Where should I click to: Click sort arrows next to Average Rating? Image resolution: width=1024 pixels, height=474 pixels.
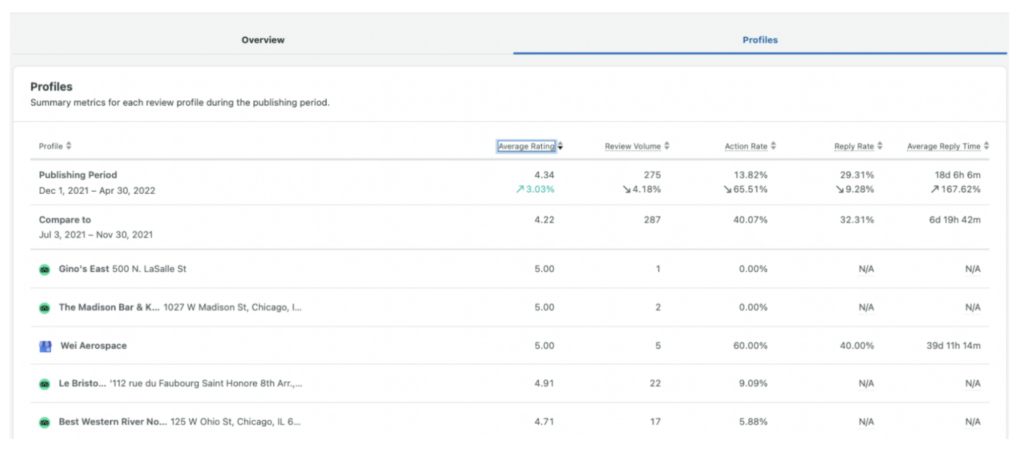(561, 146)
